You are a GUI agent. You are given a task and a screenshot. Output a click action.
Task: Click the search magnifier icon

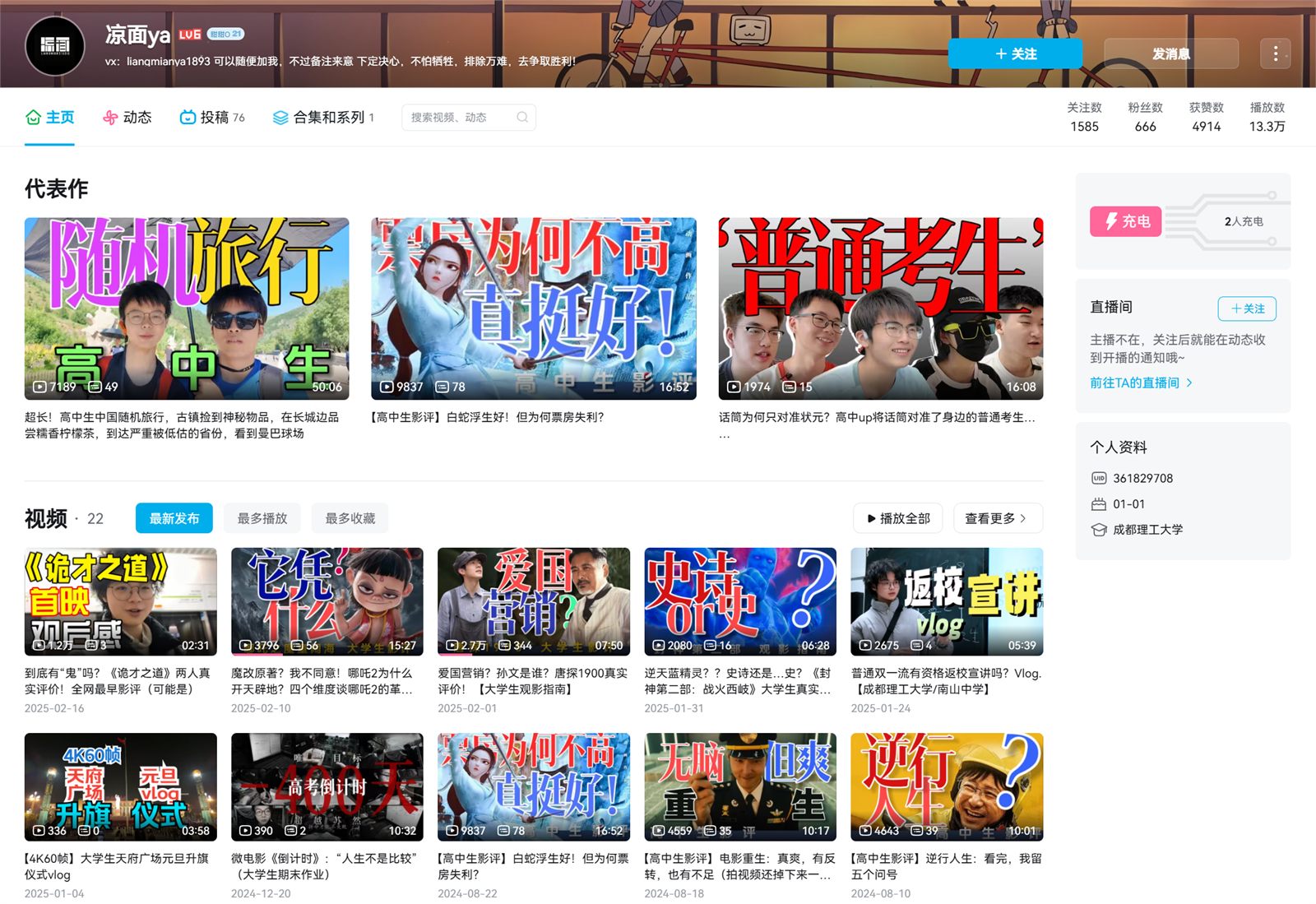(522, 118)
